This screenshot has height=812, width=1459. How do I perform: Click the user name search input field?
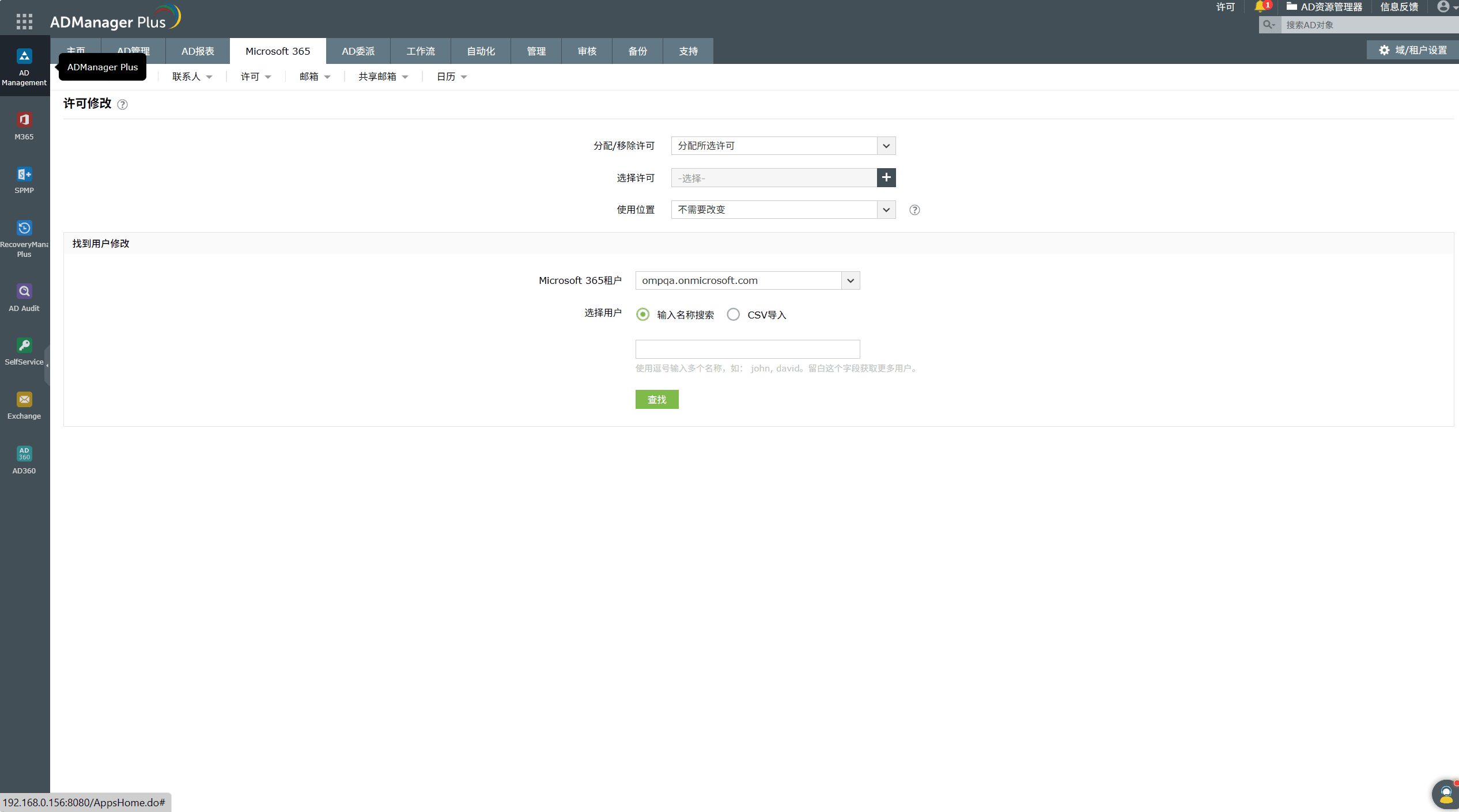coord(747,349)
